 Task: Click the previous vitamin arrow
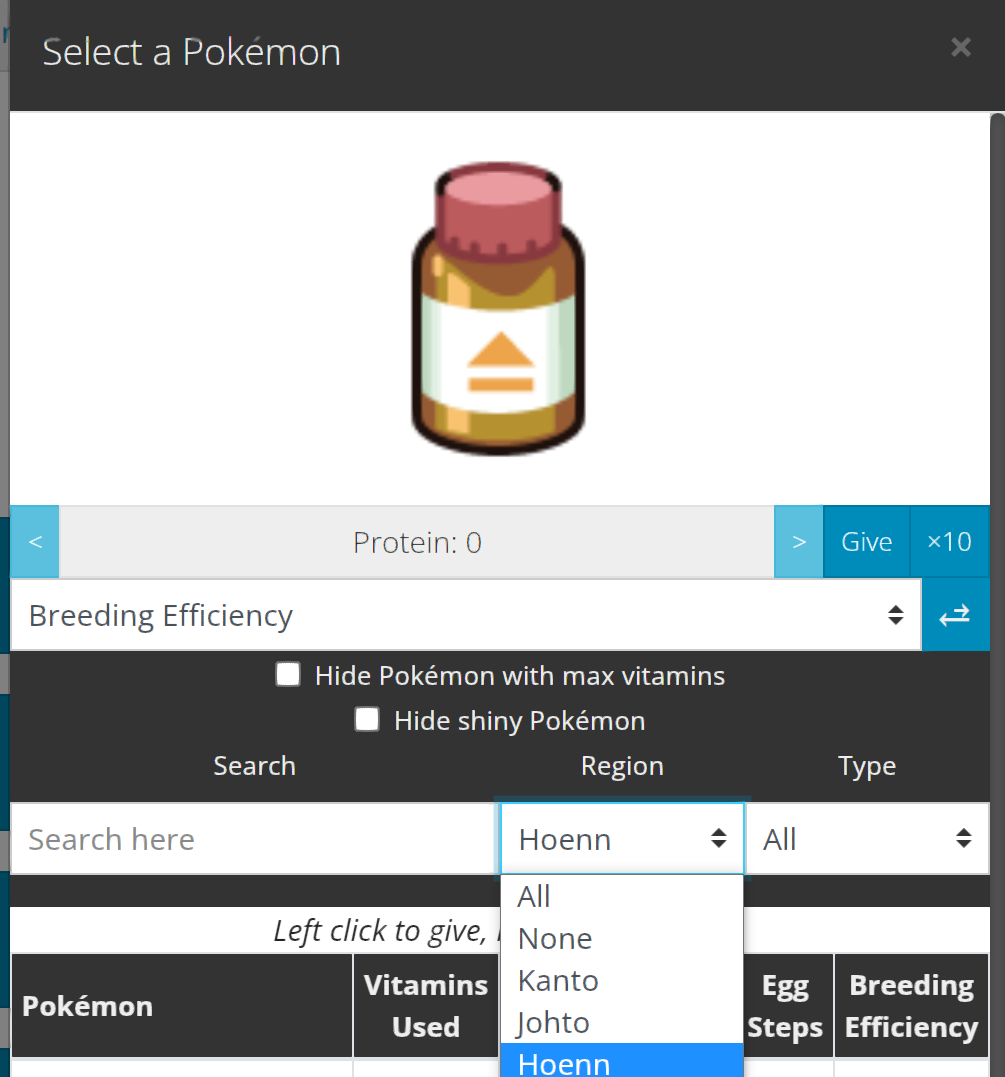click(x=34, y=541)
